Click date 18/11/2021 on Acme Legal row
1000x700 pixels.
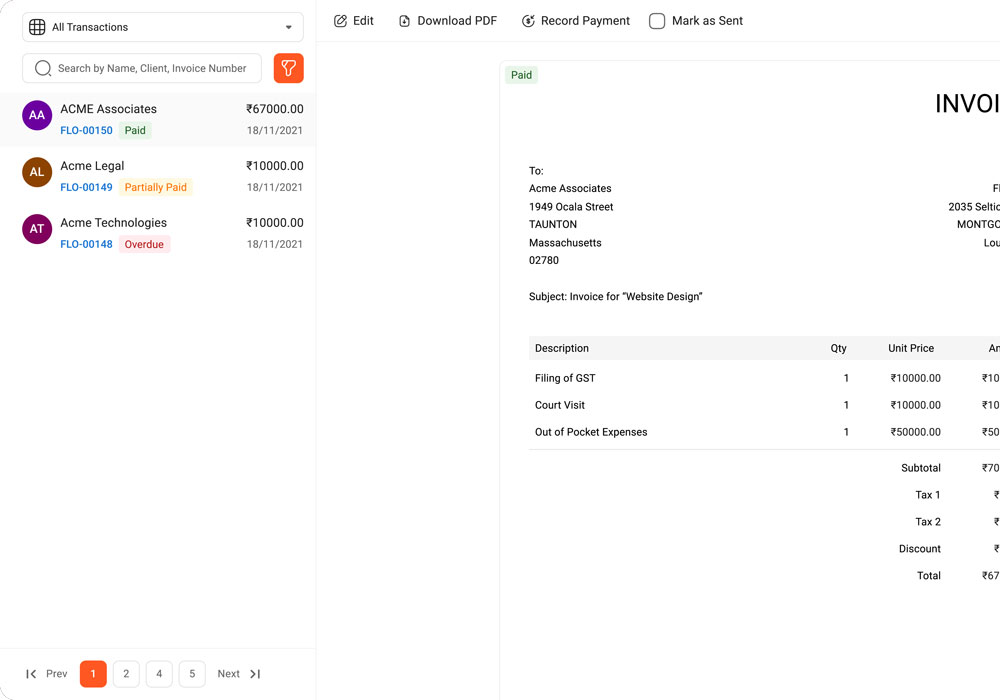[275, 187]
